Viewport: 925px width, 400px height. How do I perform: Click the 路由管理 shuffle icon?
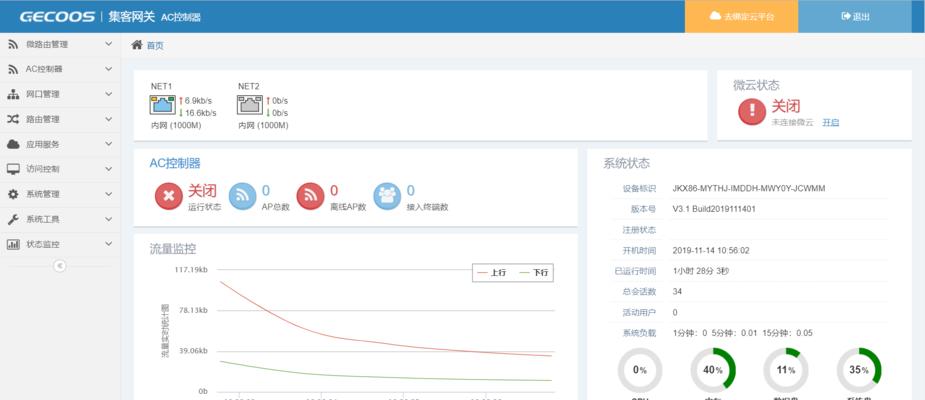pyautogui.click(x=13, y=119)
